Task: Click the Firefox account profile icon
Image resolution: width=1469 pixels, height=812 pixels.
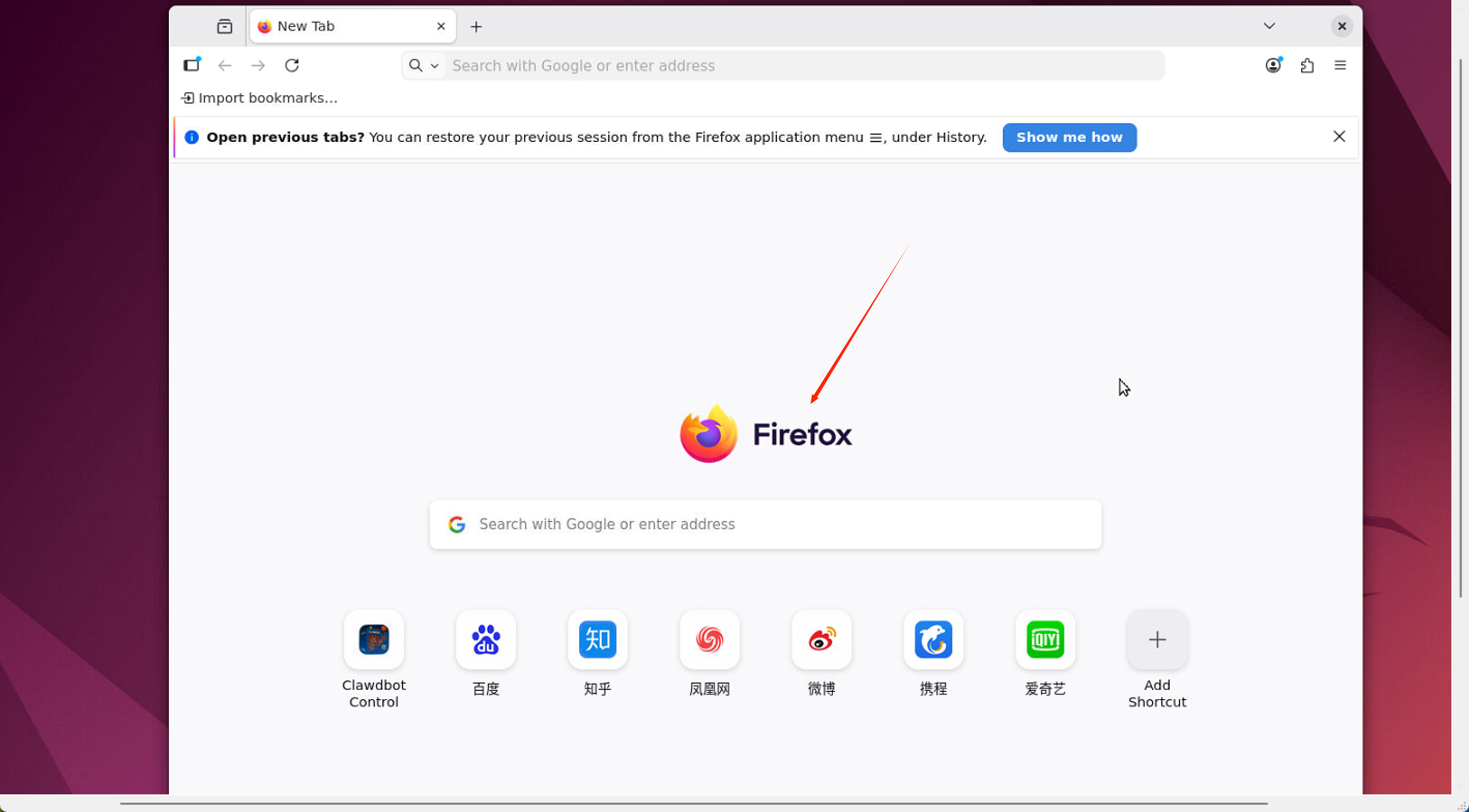Action: coord(1273,66)
